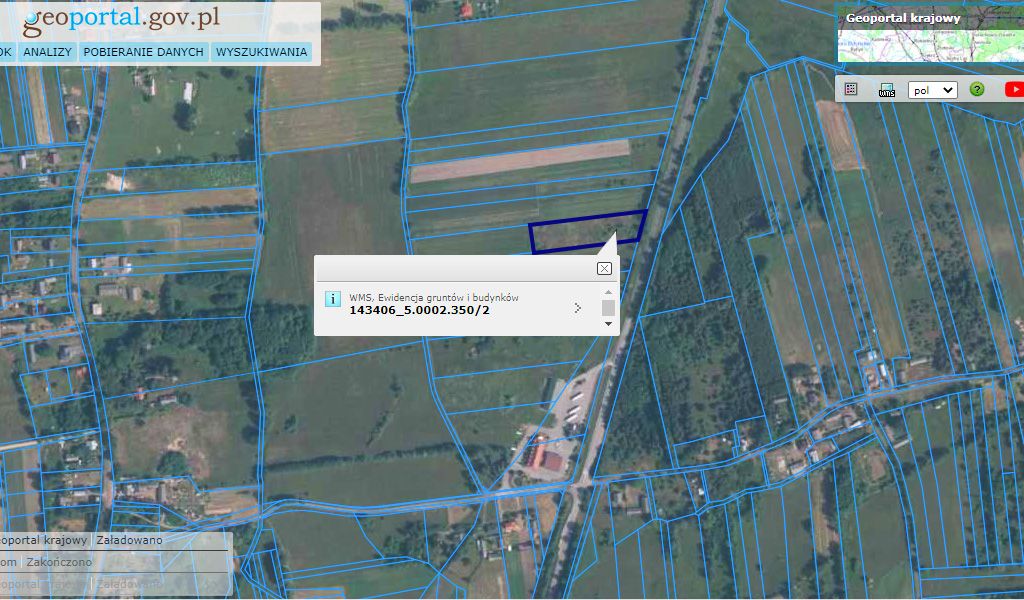The image size is (1024, 600).
Task: Click the 'Geoportal krajowy' overview title
Action: (x=903, y=18)
